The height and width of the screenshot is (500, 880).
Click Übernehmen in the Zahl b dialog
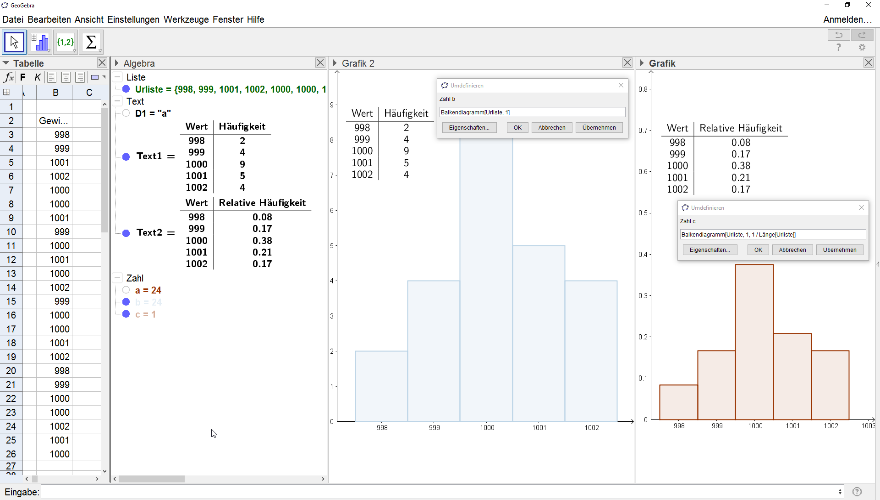point(599,127)
